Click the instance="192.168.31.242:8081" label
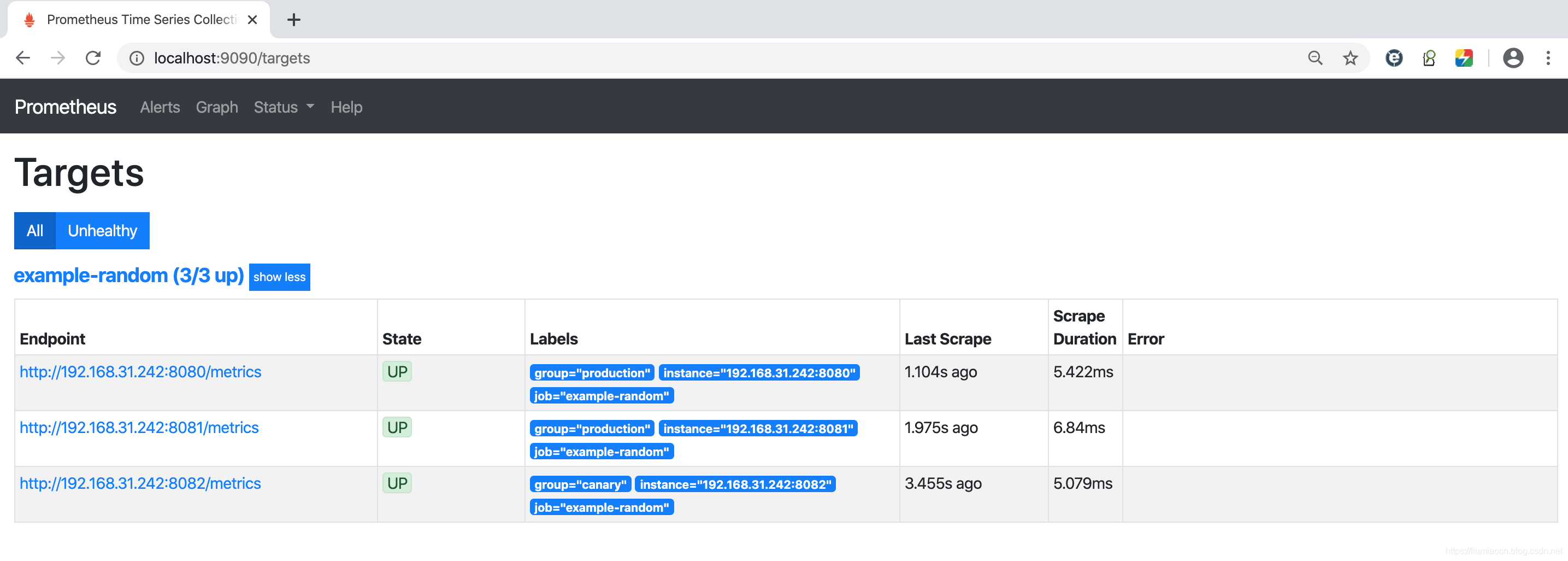Viewport: 1568px width, 561px height. [x=758, y=429]
